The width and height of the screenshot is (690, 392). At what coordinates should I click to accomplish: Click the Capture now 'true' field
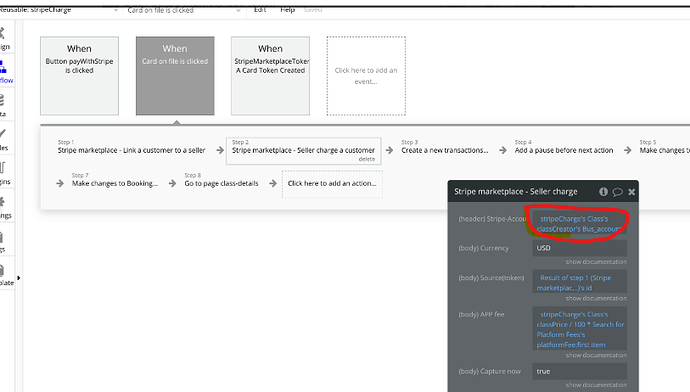[x=580, y=371]
